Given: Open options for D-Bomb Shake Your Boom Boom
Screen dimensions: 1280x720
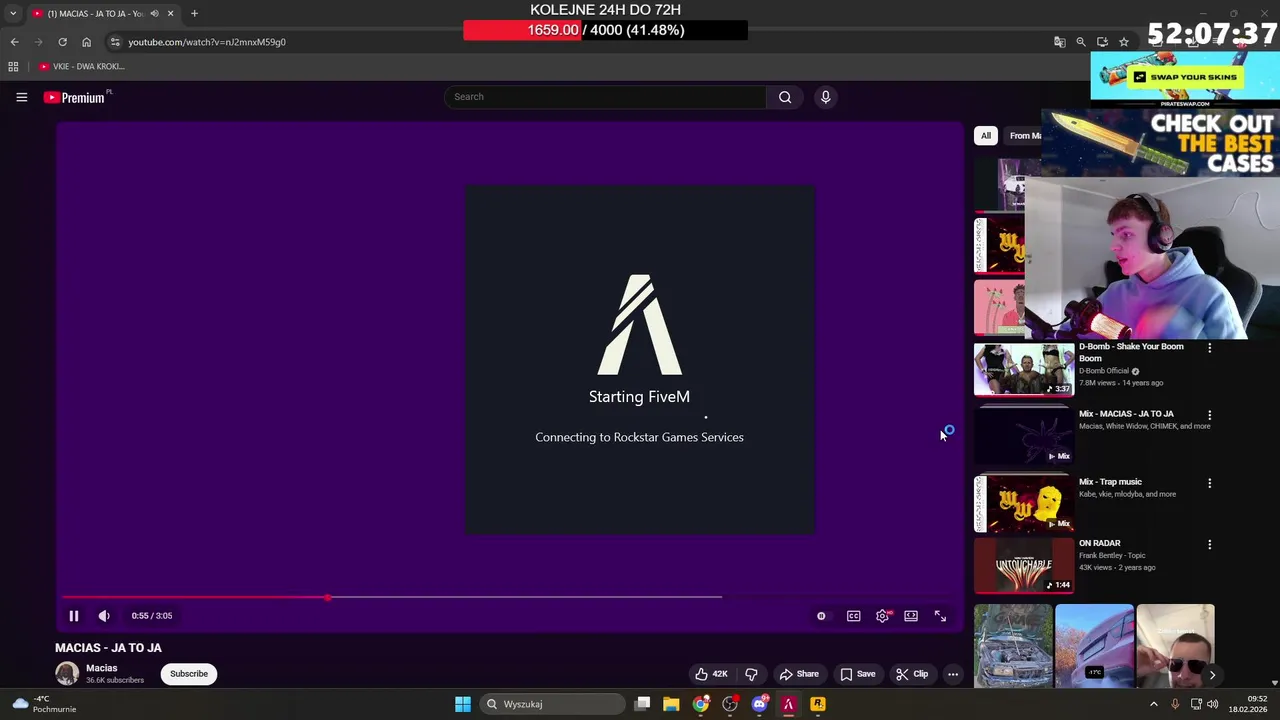Looking at the screenshot, I should [1209, 348].
